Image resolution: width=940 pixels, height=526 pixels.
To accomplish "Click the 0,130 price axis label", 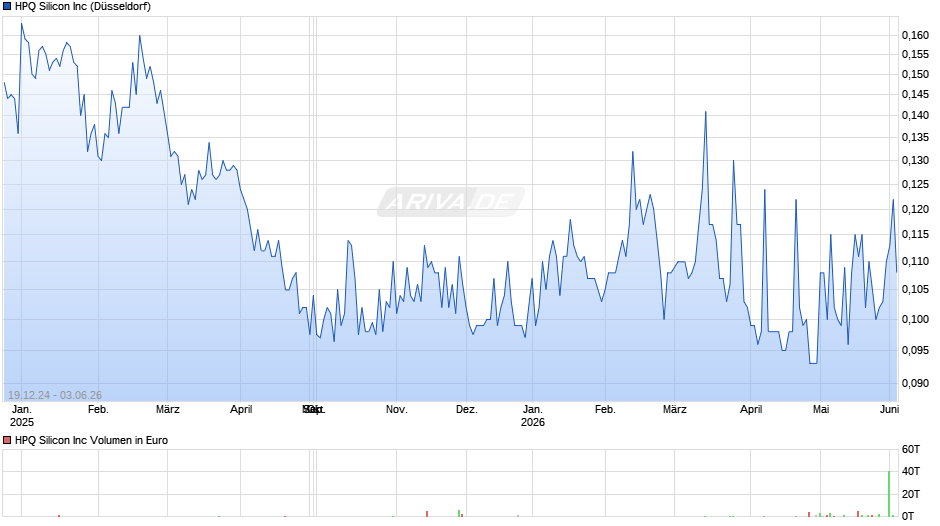I will [x=915, y=160].
